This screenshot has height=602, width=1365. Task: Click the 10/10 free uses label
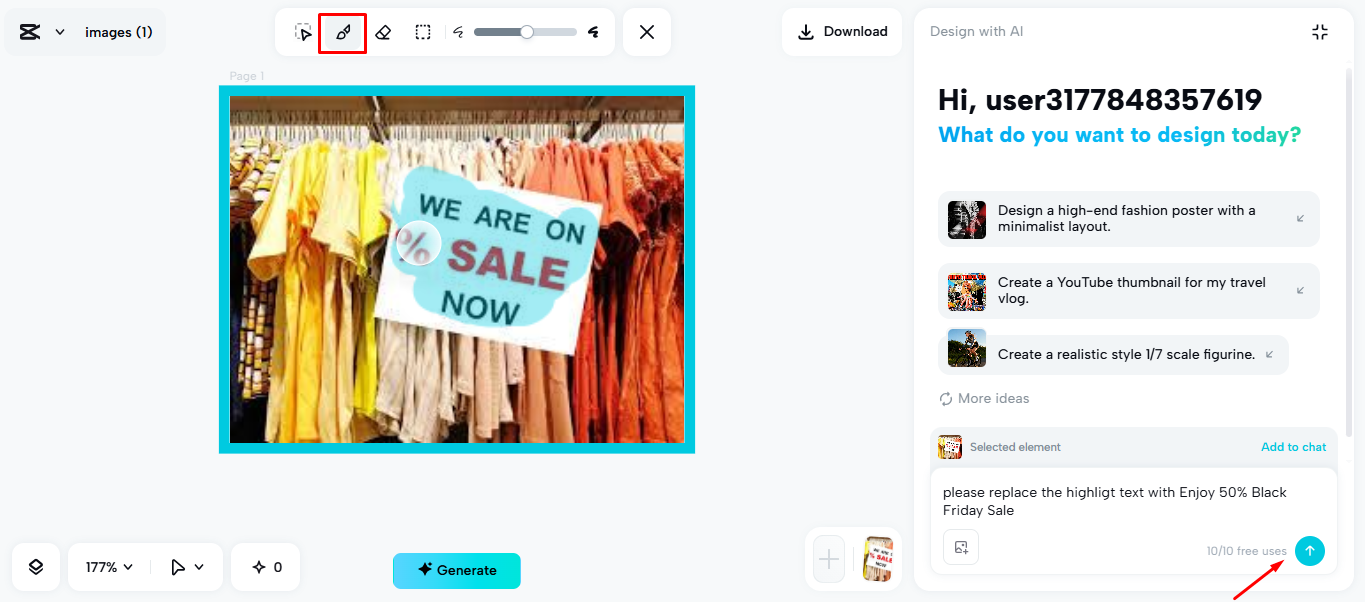1246,551
